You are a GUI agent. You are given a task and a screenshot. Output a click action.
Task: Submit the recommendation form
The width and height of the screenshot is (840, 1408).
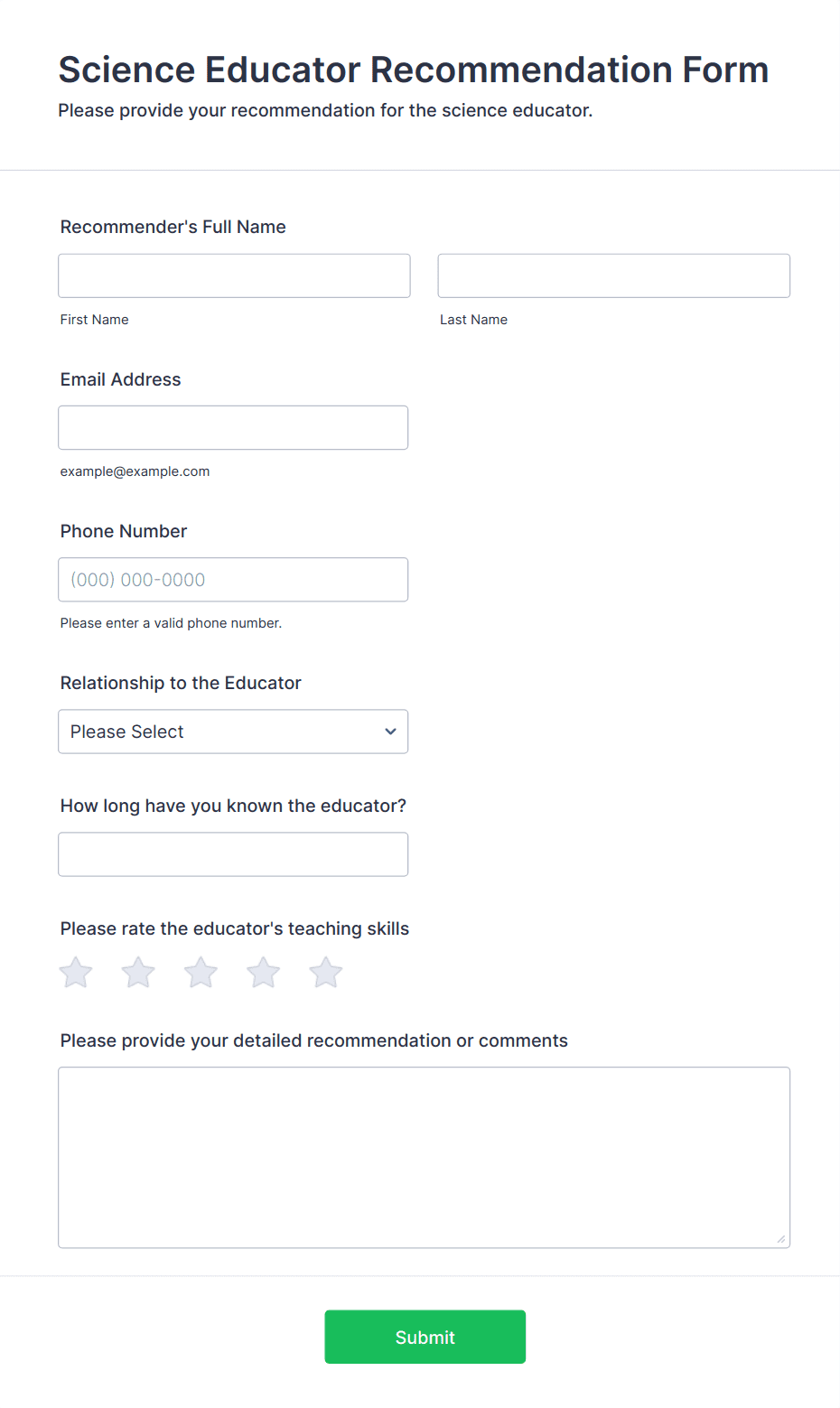tap(425, 1337)
